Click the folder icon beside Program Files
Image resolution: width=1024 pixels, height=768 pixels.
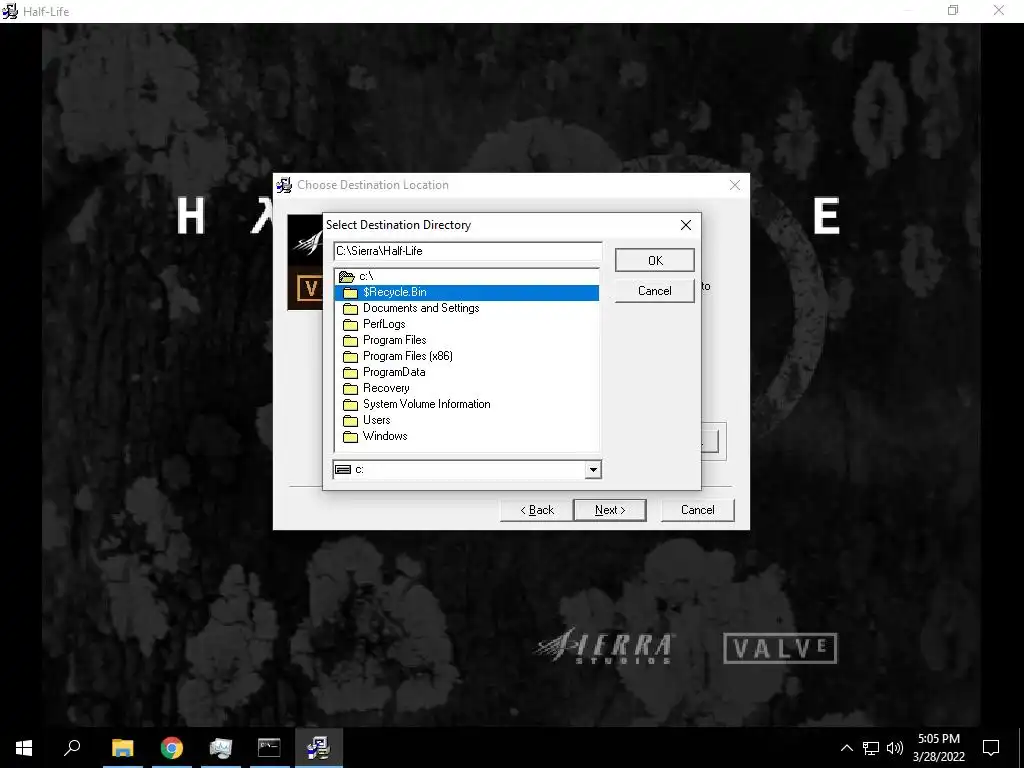coord(351,341)
